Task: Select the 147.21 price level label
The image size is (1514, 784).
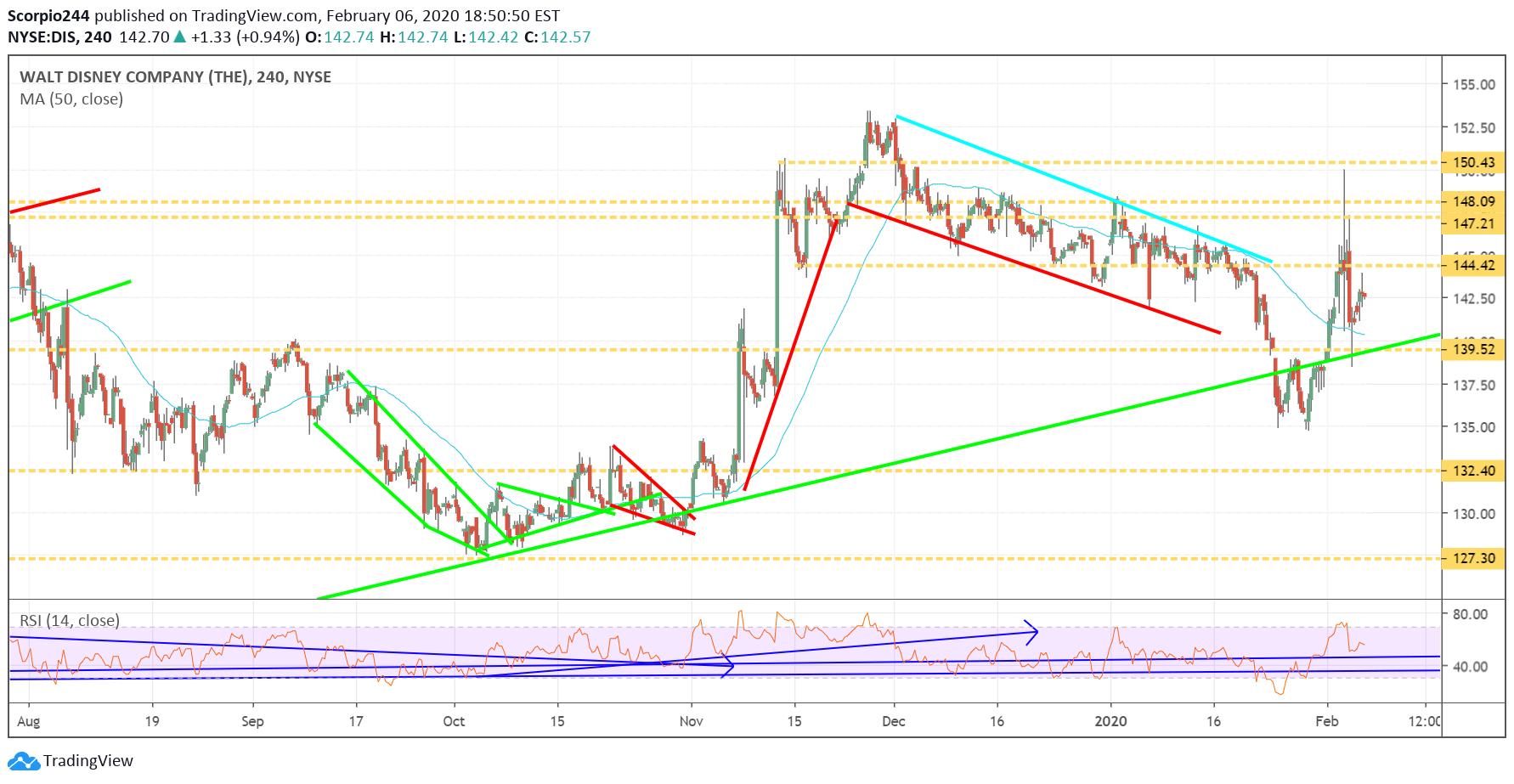Action: coord(1474,223)
